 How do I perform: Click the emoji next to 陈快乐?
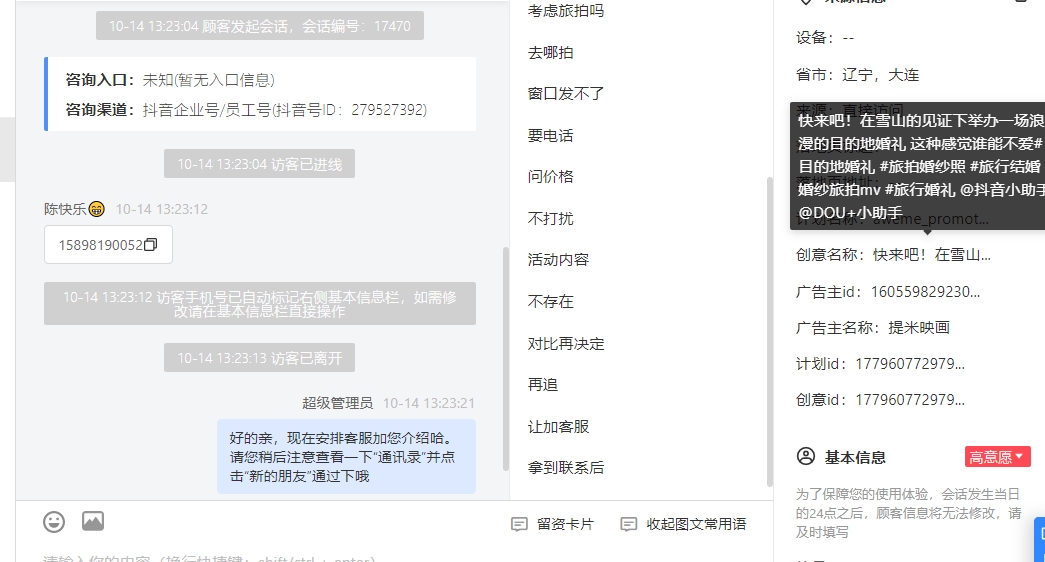point(97,209)
